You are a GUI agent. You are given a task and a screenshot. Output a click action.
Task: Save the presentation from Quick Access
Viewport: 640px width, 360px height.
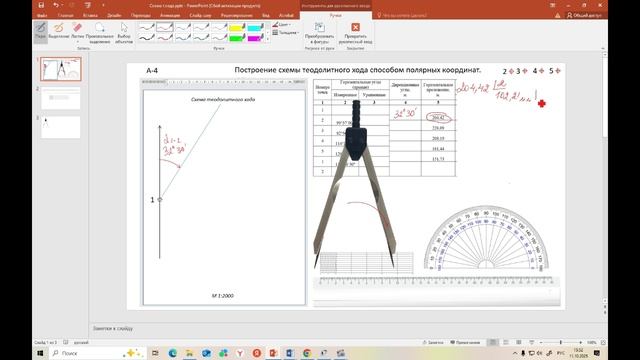[x=41, y=5]
